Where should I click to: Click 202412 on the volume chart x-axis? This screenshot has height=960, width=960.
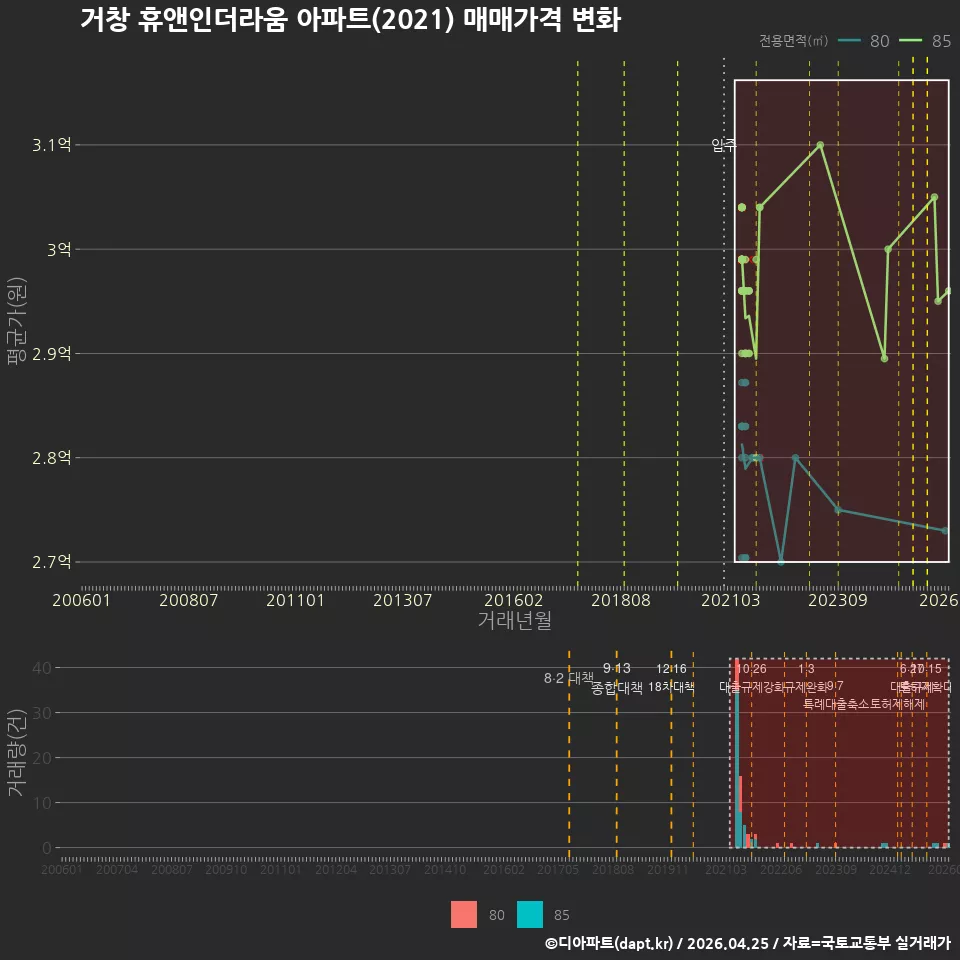(x=890, y=869)
